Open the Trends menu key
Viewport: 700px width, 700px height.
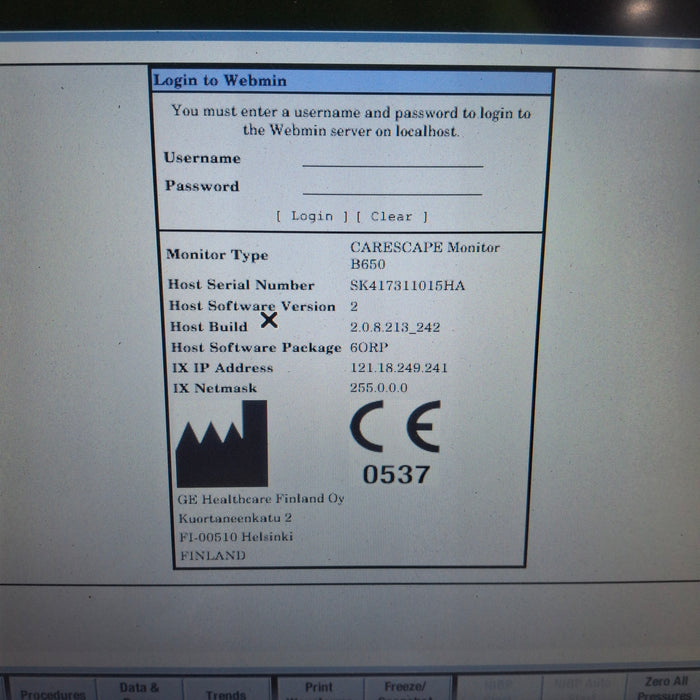click(226, 689)
